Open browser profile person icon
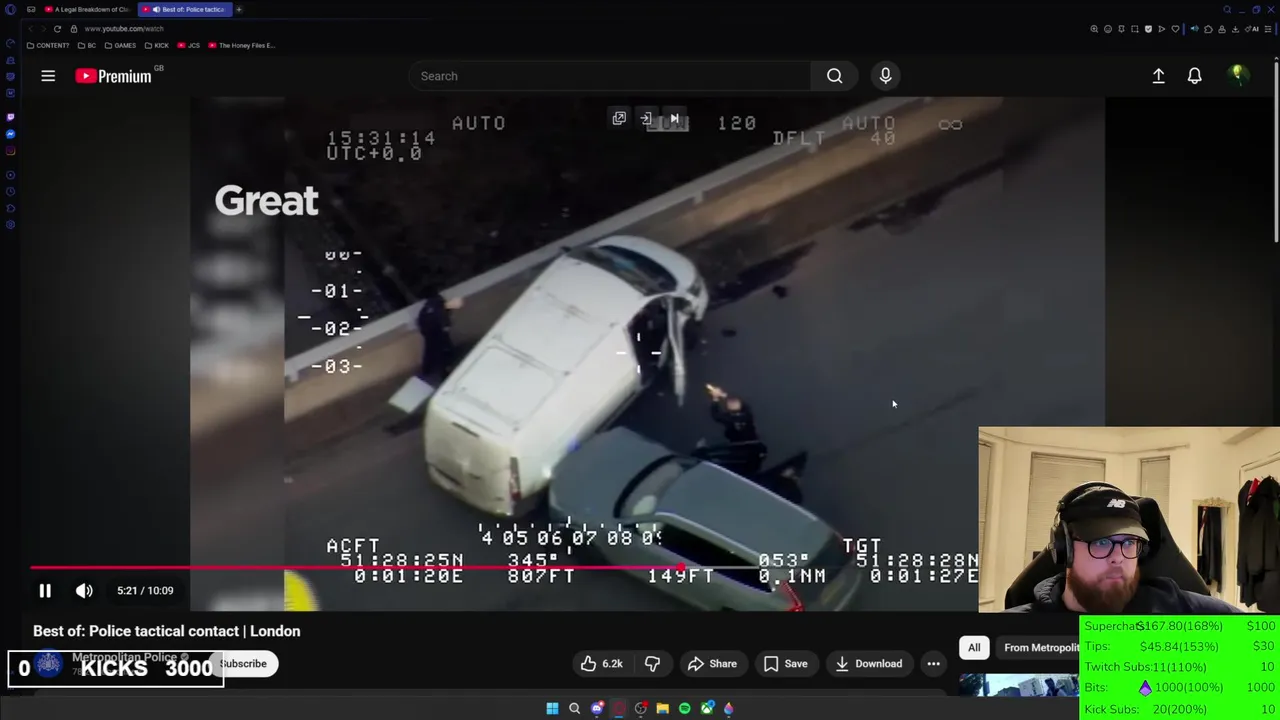The width and height of the screenshot is (1280, 720). (1222, 29)
